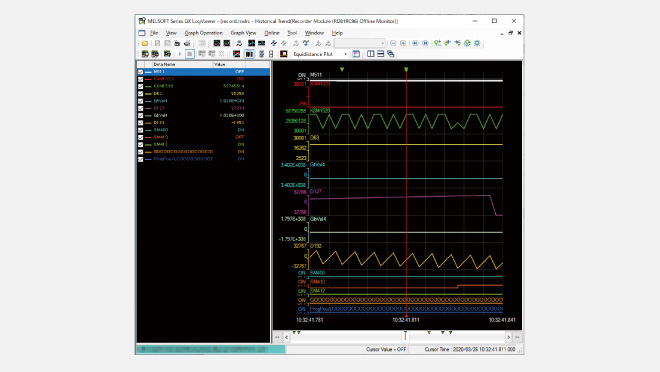This screenshot has height=372, width=660.
Task: Click the blue-green gear settings icon
Action: [477, 43]
